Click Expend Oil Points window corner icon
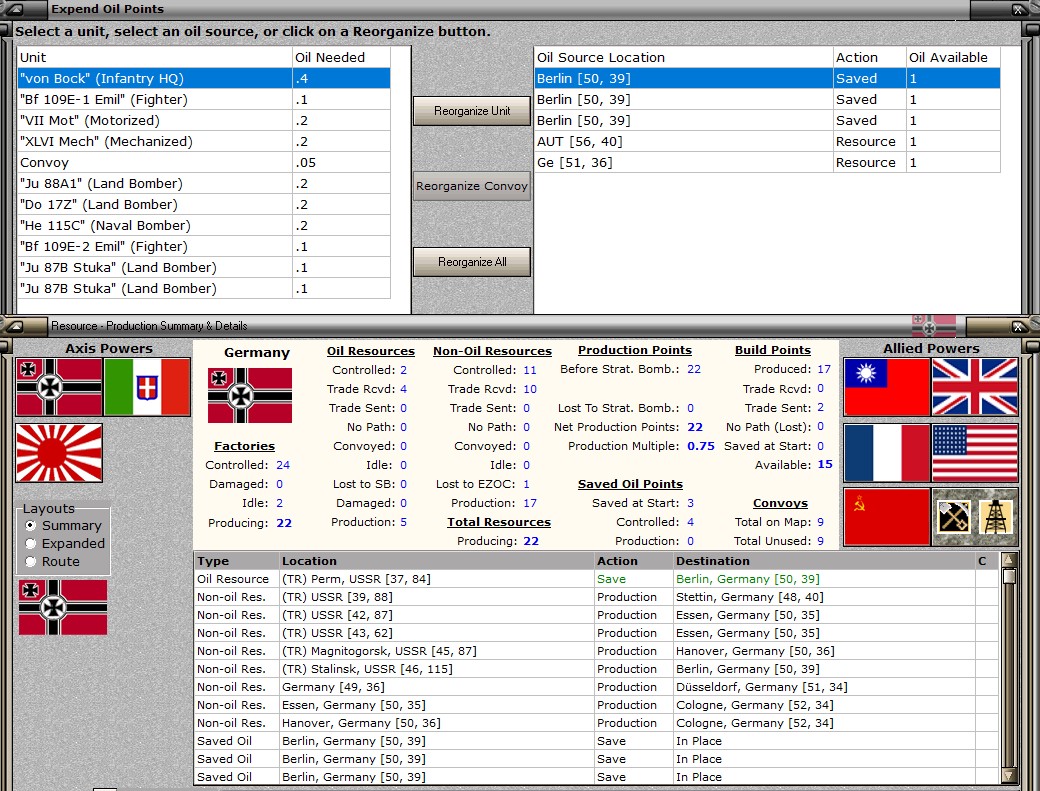The width and height of the screenshot is (1040, 791). coord(14,9)
